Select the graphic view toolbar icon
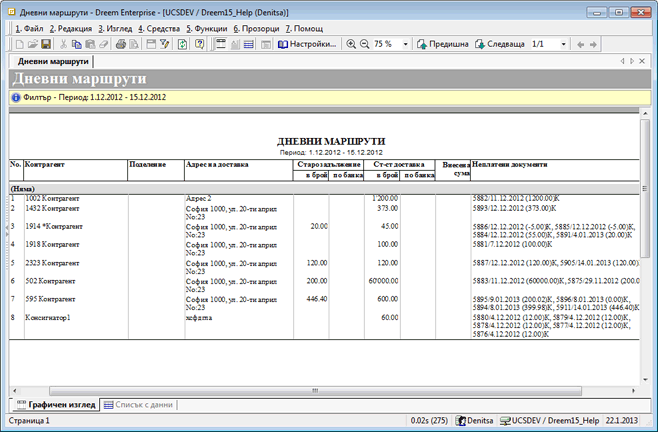The height and width of the screenshot is (432, 658). (x=221, y=44)
